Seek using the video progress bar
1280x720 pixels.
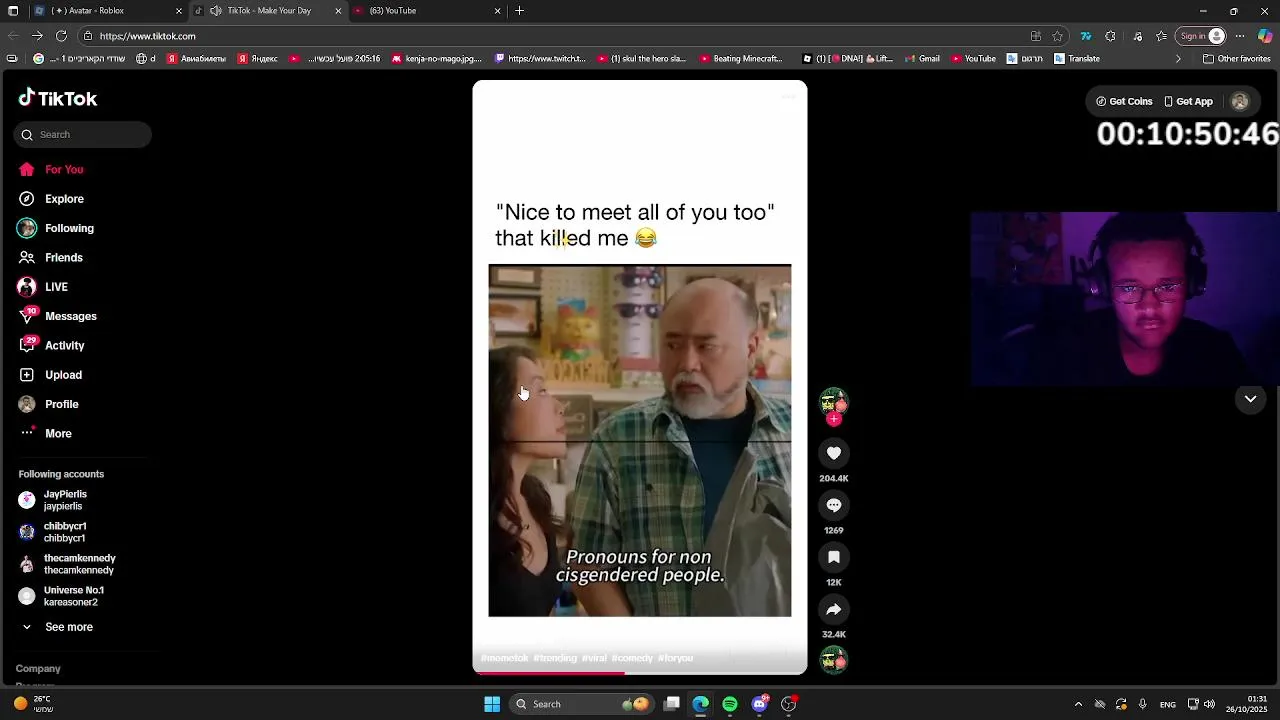coord(640,672)
